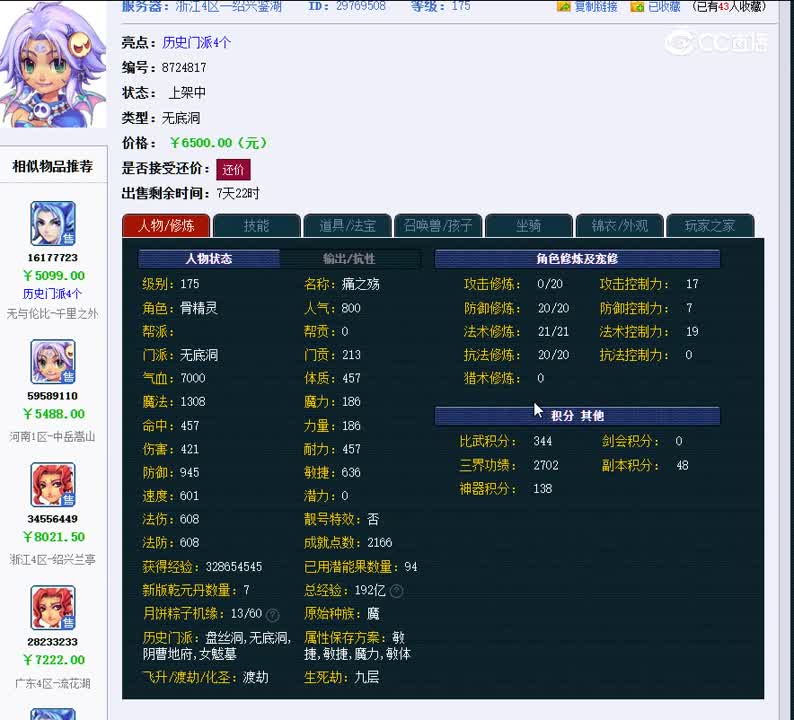Click server text 浙江4区-绍兴兰亭
The height and width of the screenshot is (720, 794).
tap(52, 560)
